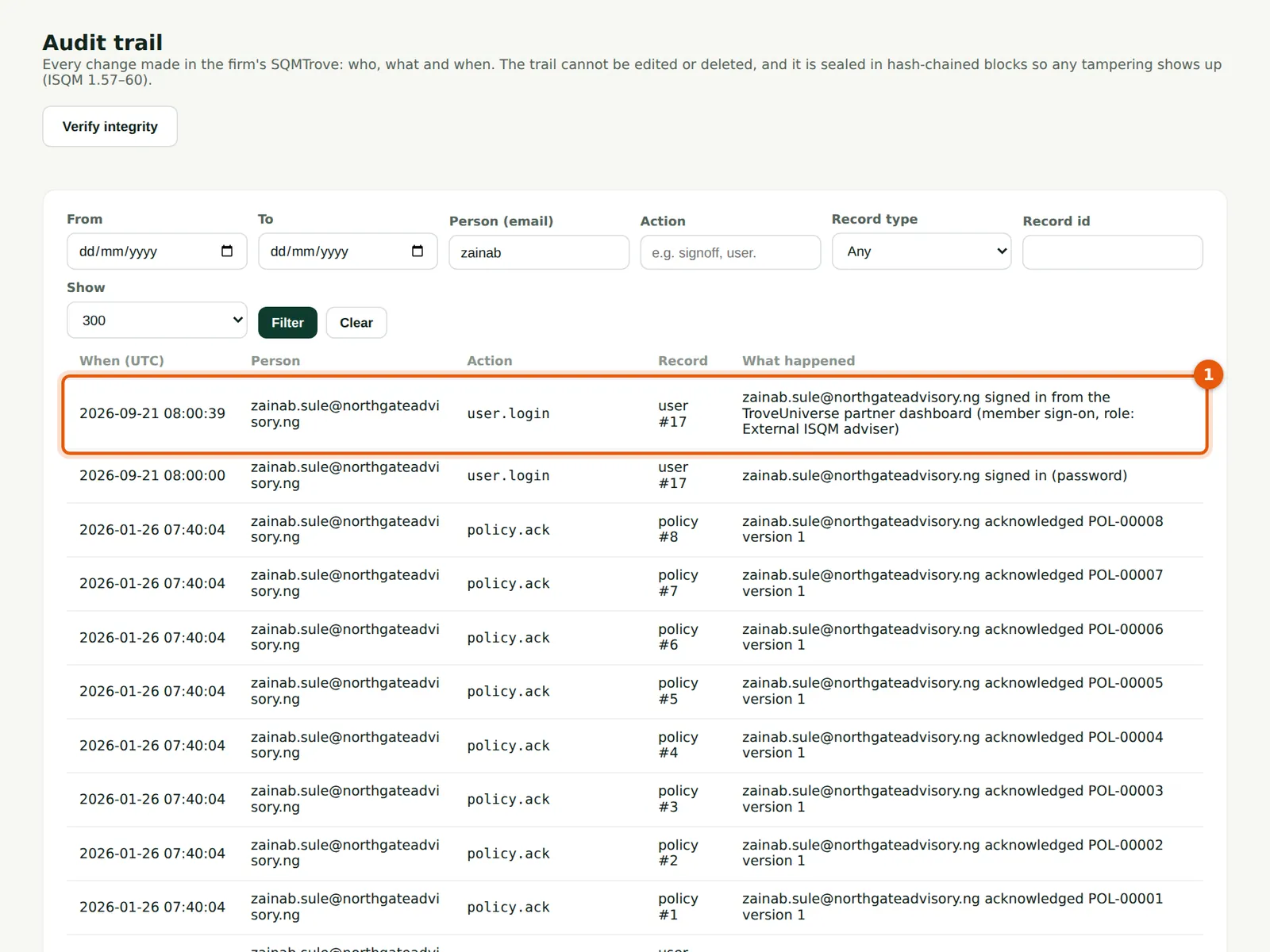Focus the To date field
Screen dimensions: 1270x952
(x=348, y=251)
